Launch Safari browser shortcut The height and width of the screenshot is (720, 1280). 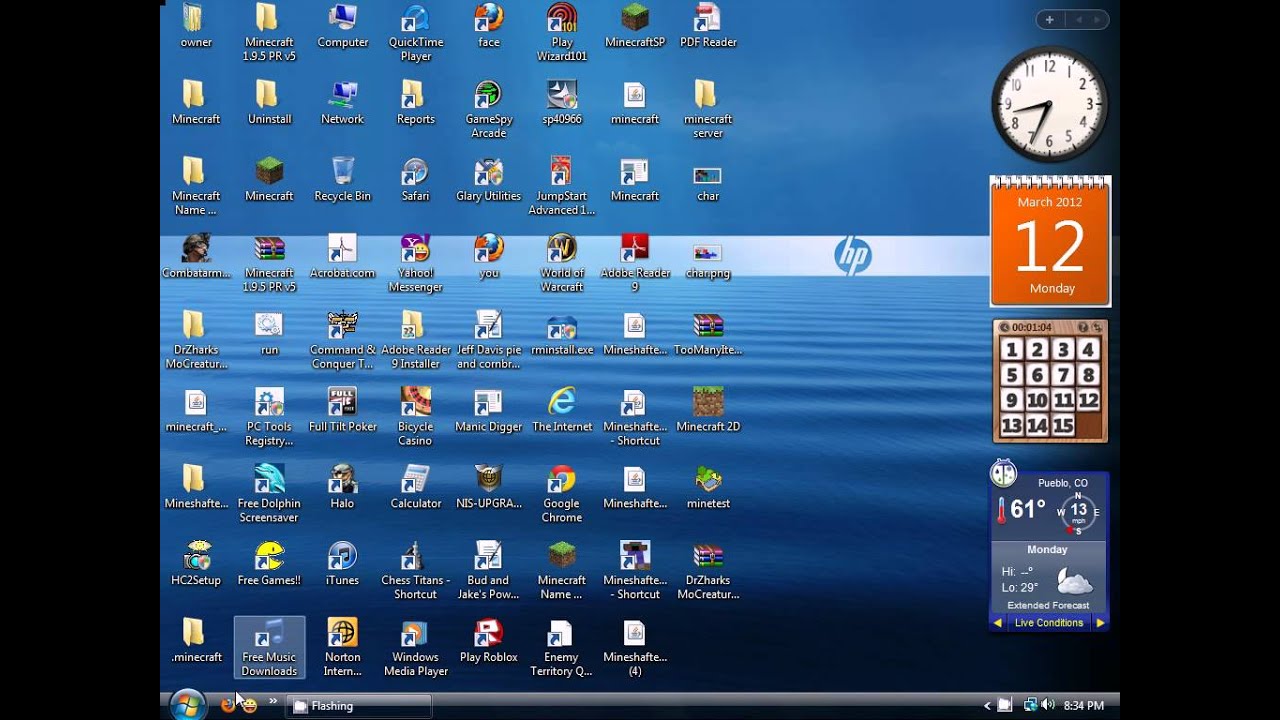point(416,180)
